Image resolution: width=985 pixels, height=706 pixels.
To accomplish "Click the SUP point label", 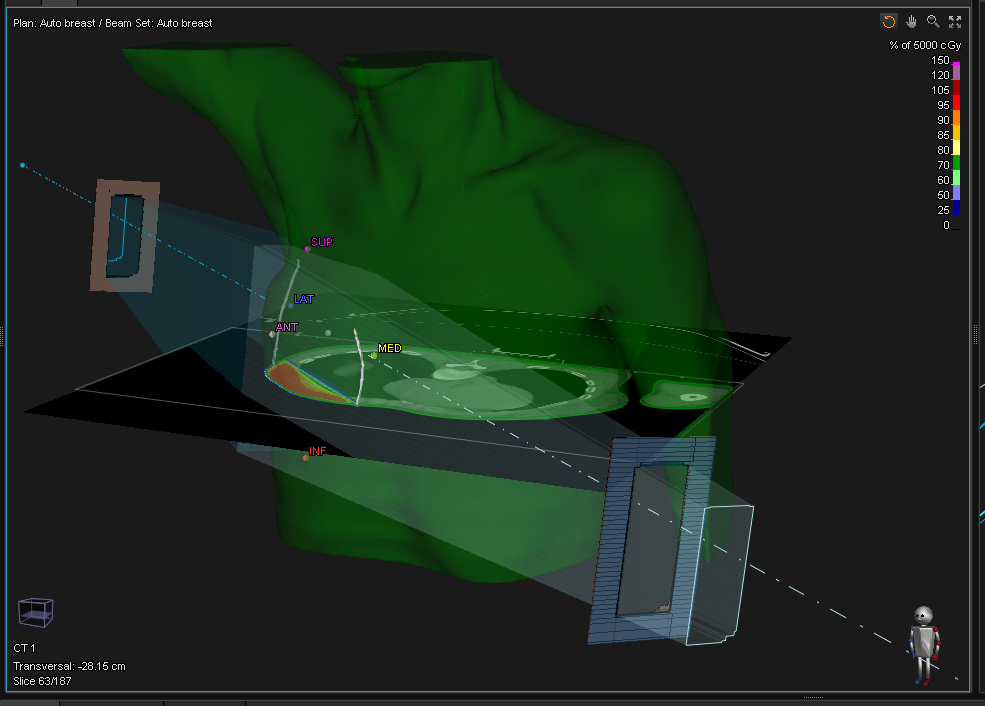I will click(x=322, y=242).
